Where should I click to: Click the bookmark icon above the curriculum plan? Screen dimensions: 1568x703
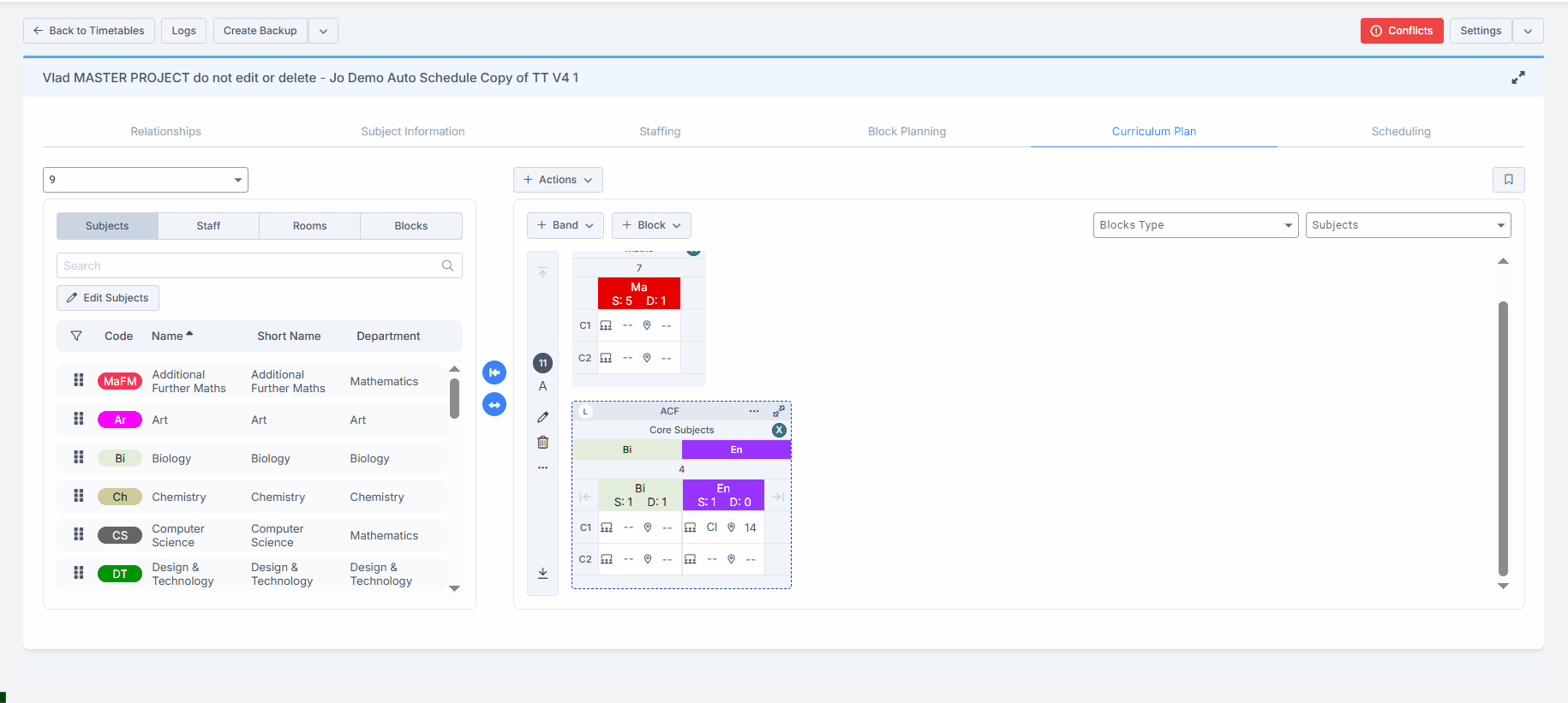point(1508,180)
